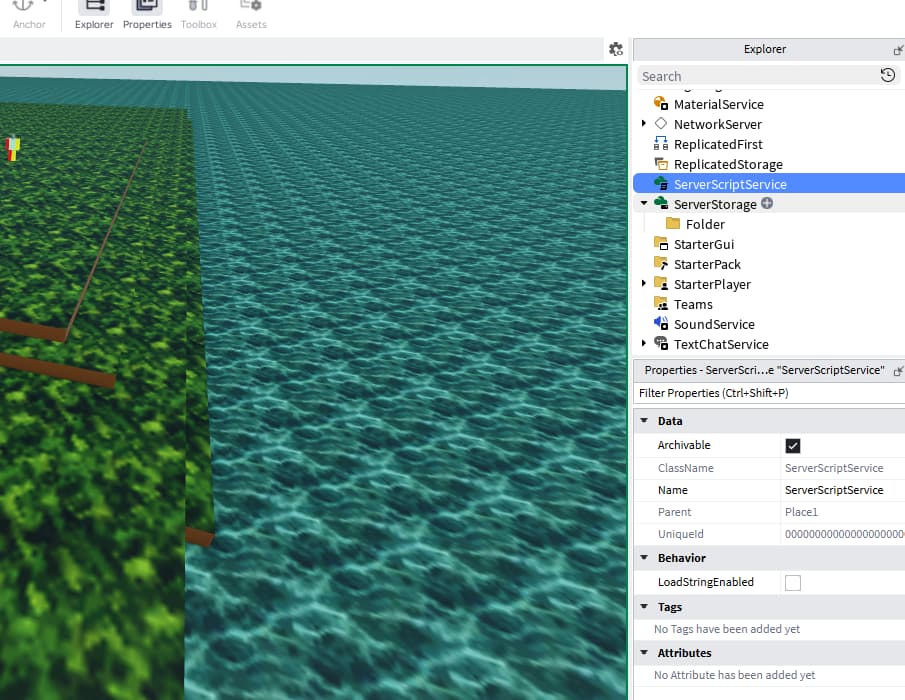
Task: Click the UniqueId property value
Action: pos(844,534)
